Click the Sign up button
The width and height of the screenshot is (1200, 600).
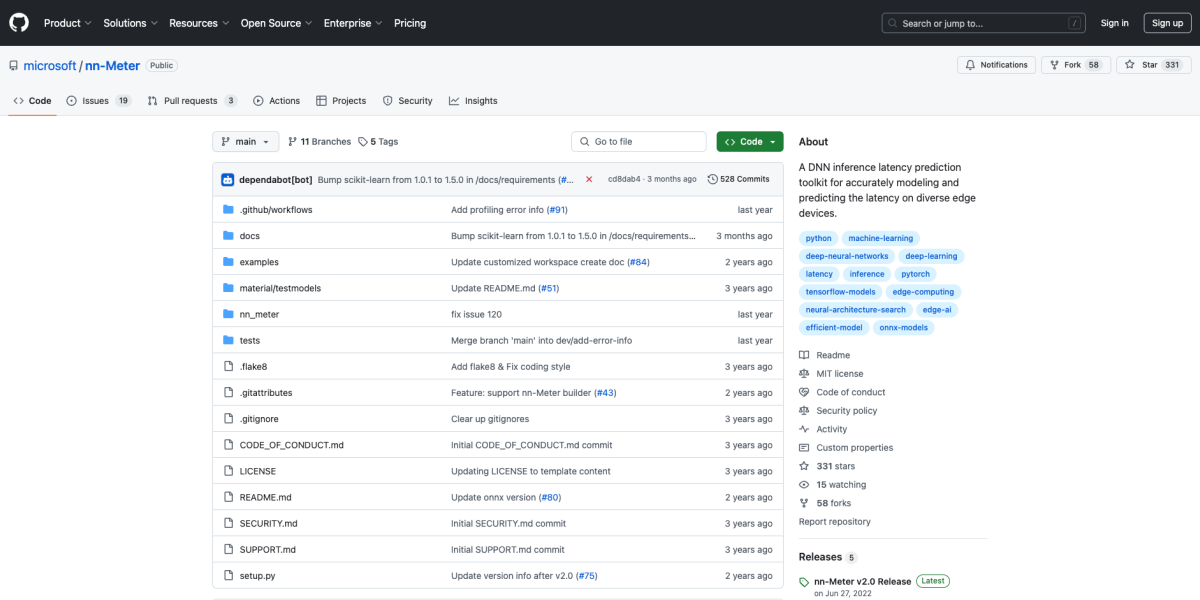pyautogui.click(x=1167, y=23)
